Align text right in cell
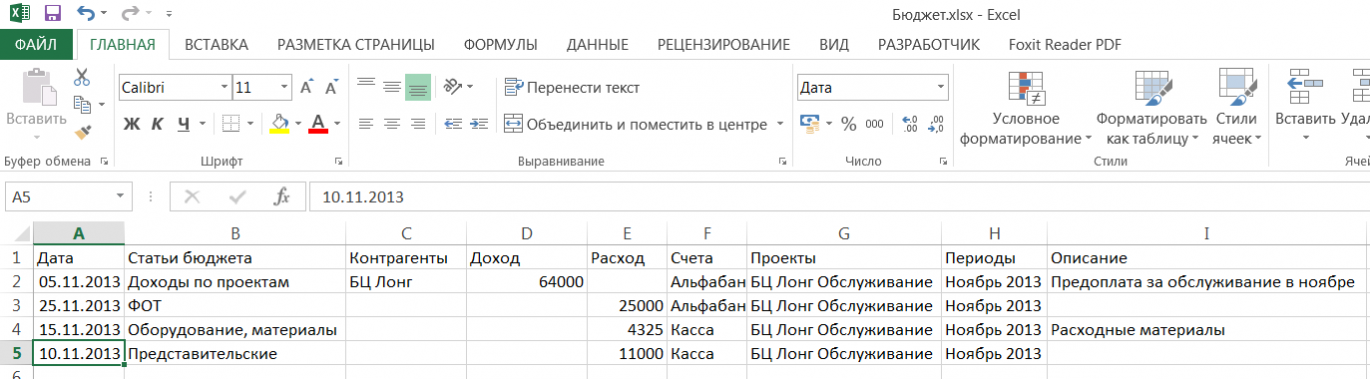 418,123
